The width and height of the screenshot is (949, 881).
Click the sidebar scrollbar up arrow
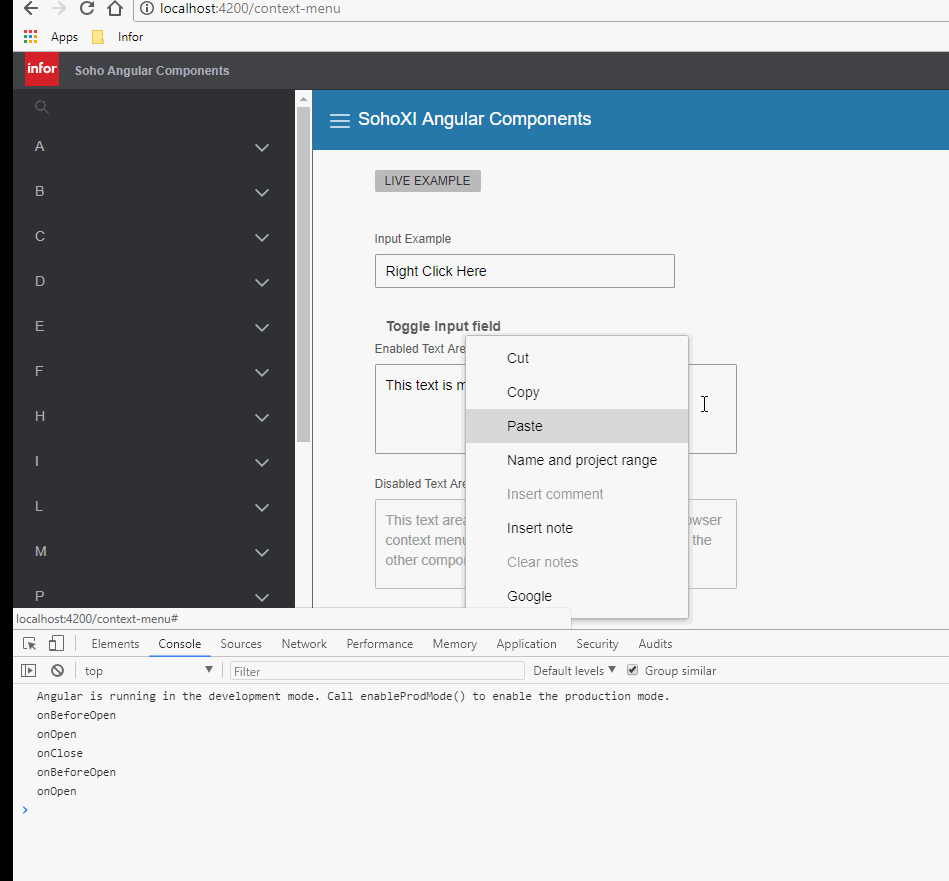coord(303,98)
